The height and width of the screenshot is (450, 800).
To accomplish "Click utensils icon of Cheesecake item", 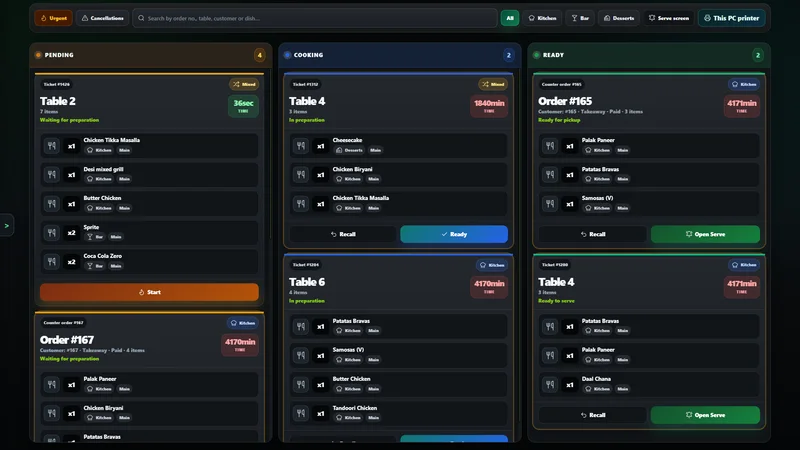I will click(301, 146).
